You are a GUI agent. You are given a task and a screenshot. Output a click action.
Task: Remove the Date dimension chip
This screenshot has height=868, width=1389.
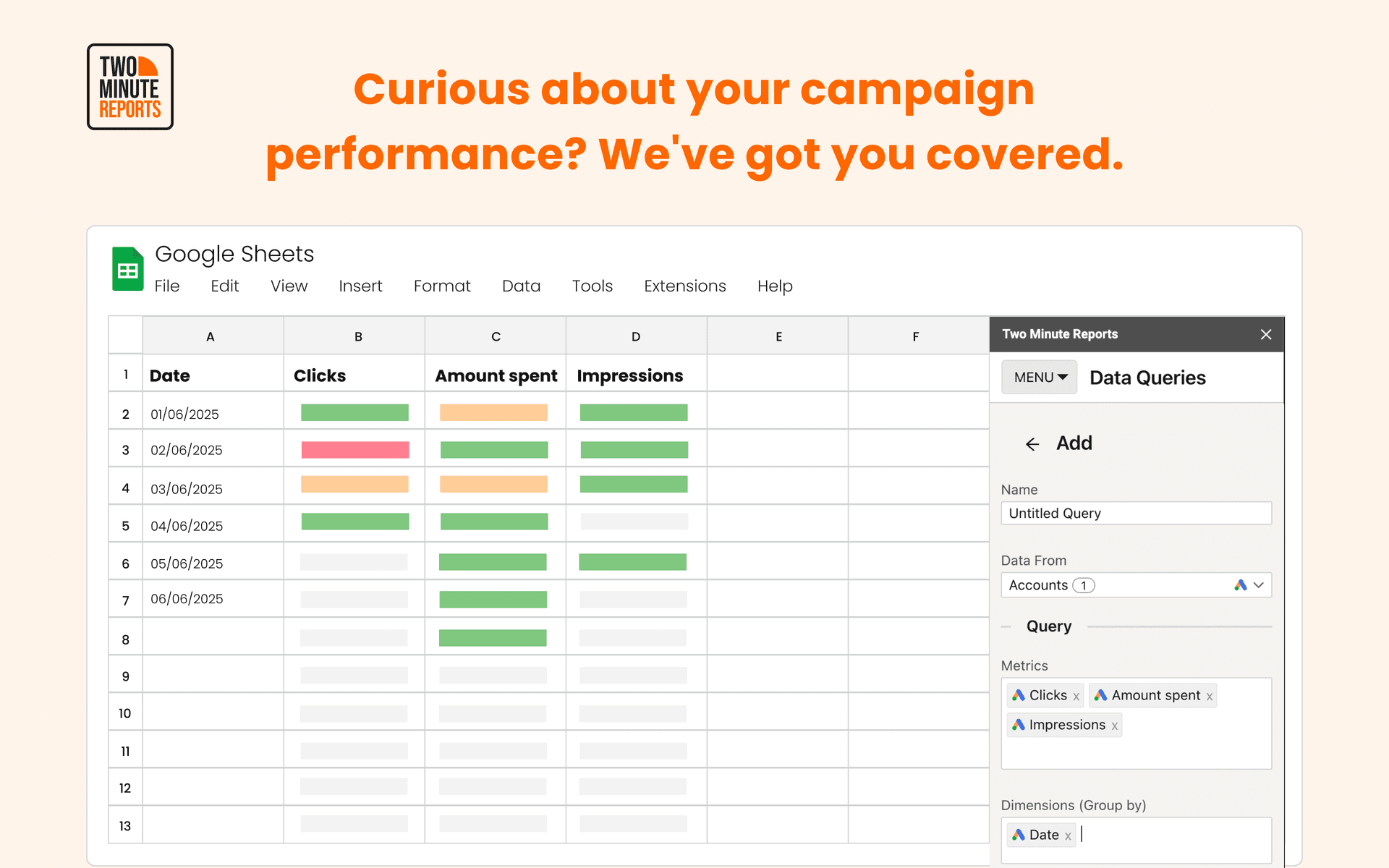(1069, 835)
